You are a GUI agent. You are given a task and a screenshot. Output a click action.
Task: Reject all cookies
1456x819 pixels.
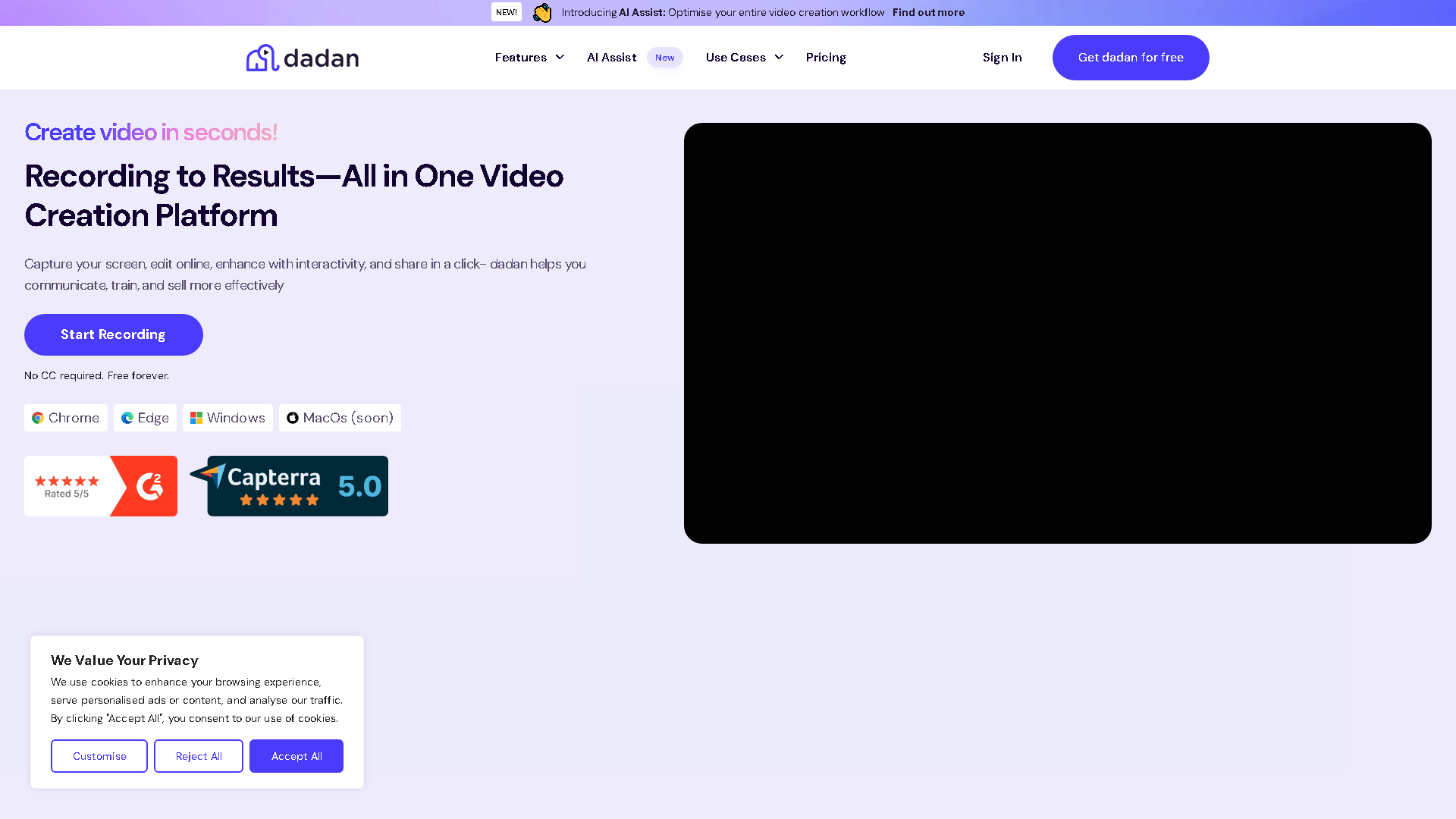198,755
